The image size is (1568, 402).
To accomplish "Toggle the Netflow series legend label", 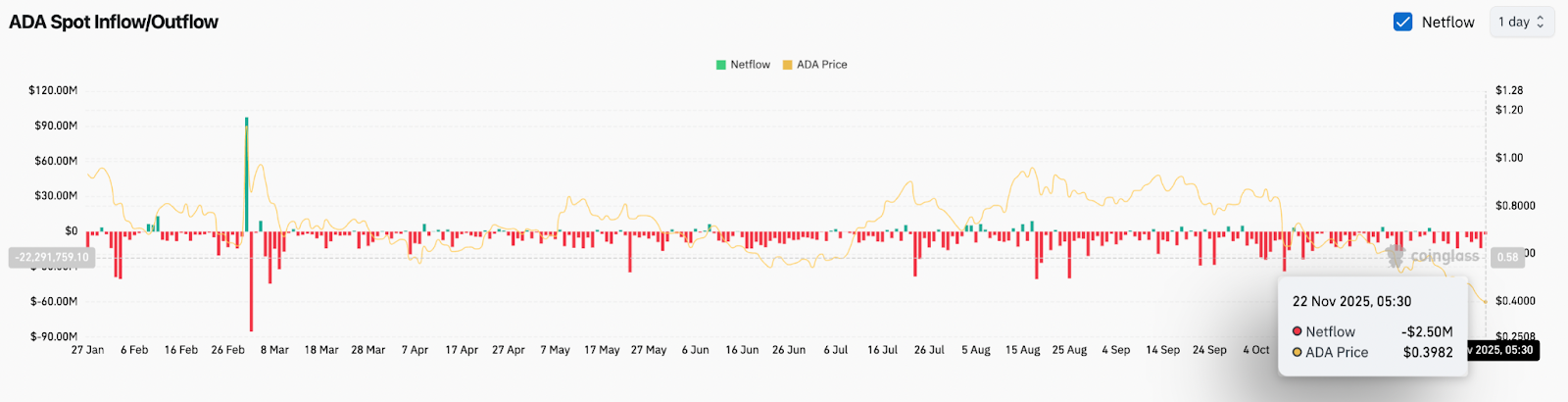I will (750, 65).
